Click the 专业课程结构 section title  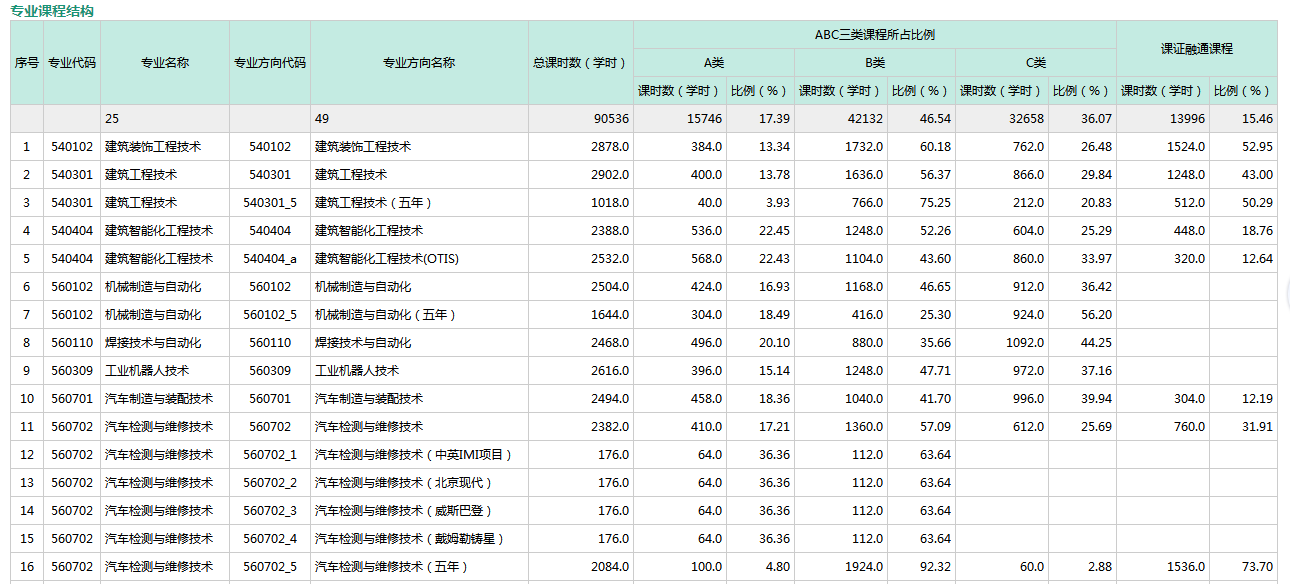point(53,10)
